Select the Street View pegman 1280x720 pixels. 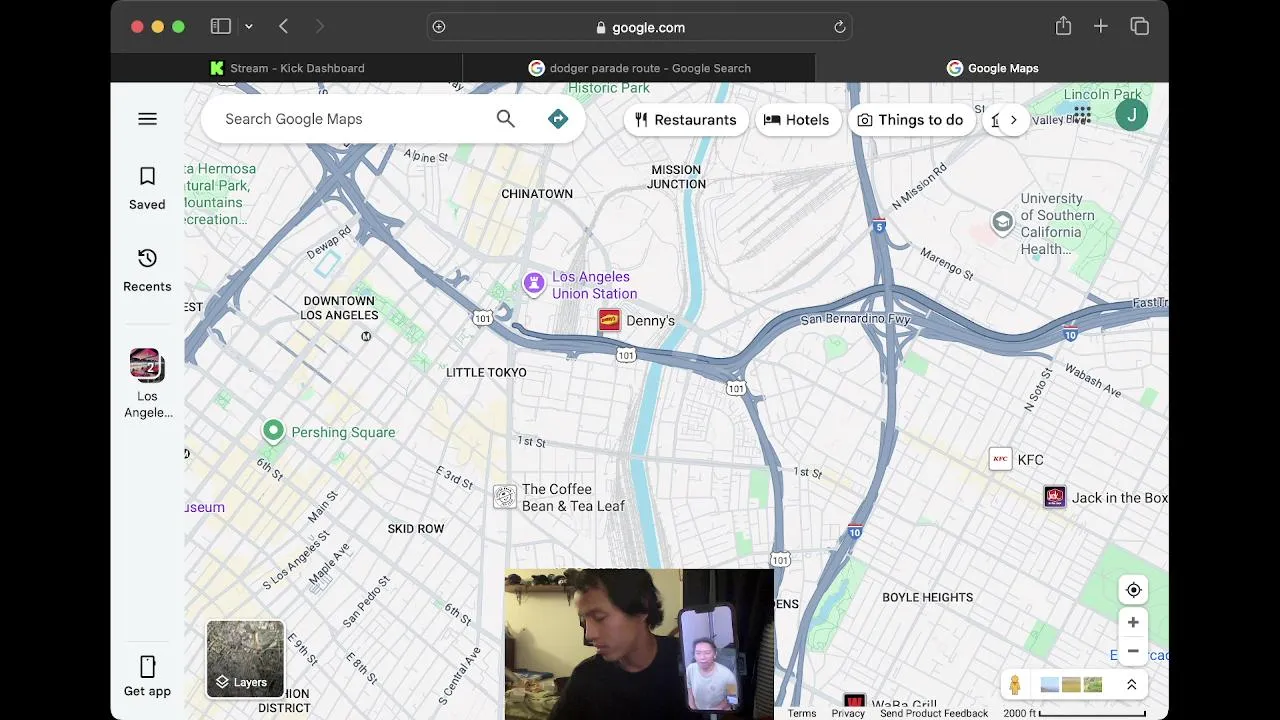[1015, 685]
